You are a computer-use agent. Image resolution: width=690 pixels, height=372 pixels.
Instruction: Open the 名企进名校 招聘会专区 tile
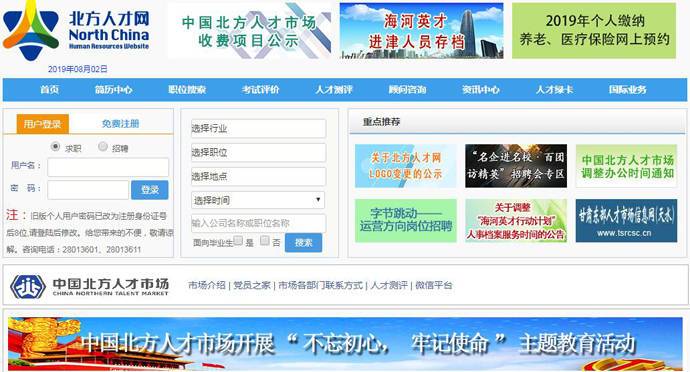[x=516, y=166]
